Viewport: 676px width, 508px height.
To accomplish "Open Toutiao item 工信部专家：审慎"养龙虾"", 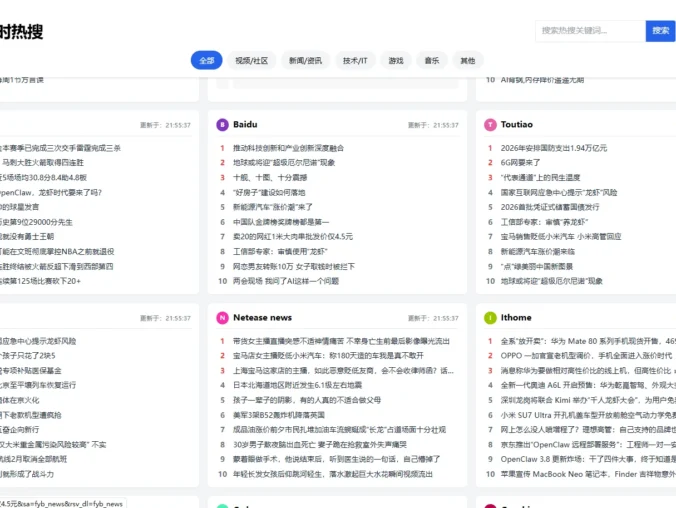I will click(x=544, y=222).
